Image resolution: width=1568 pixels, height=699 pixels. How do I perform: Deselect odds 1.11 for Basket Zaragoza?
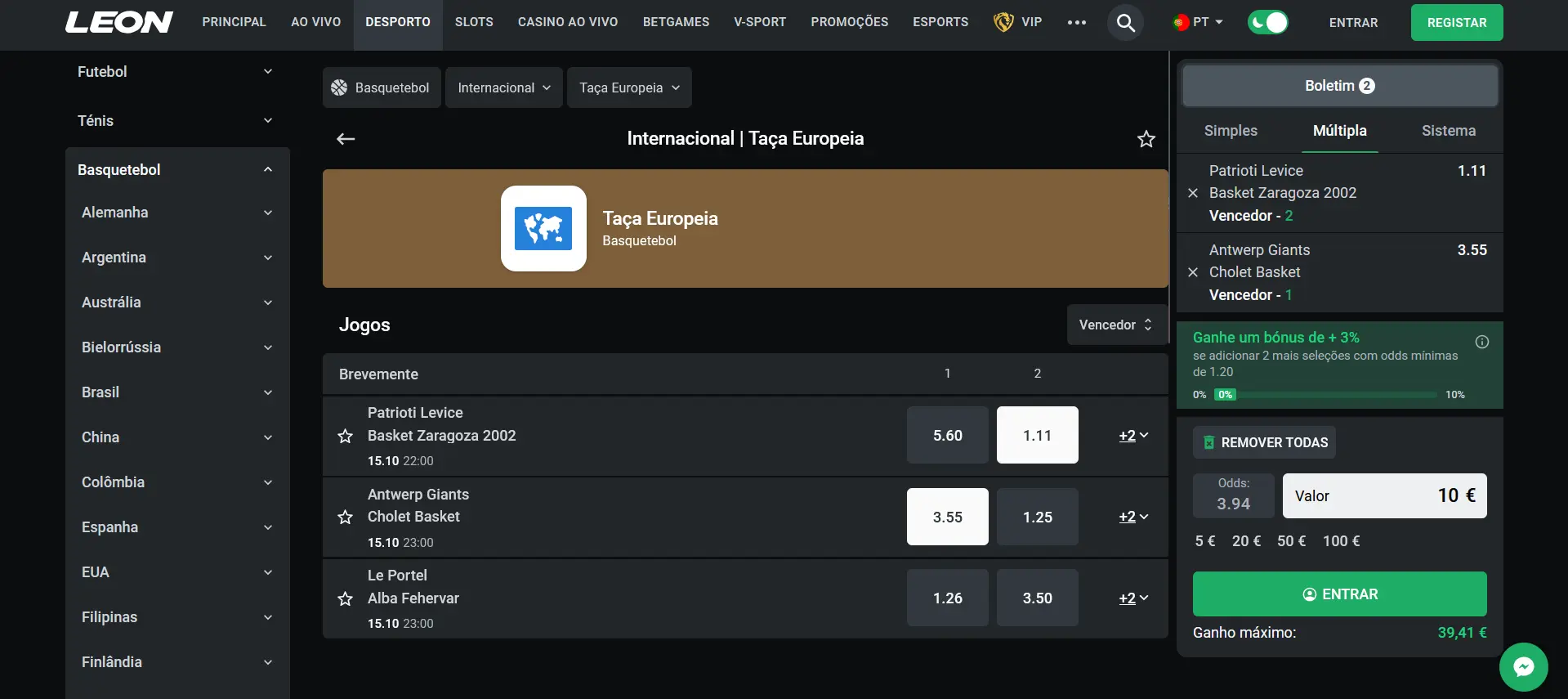[1038, 435]
